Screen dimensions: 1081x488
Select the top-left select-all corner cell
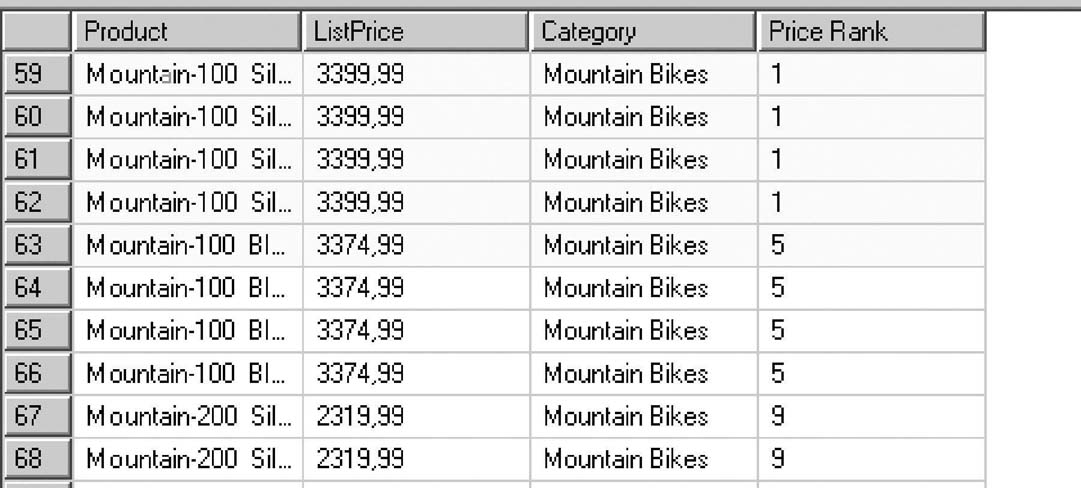pos(37,31)
